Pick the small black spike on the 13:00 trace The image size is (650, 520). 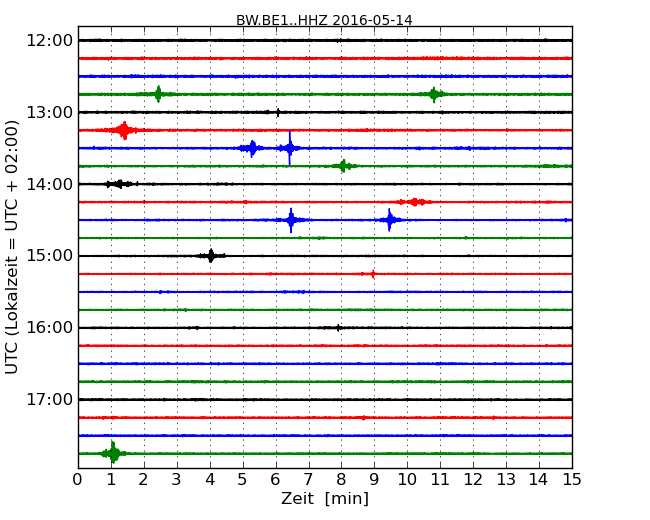click(x=278, y=112)
